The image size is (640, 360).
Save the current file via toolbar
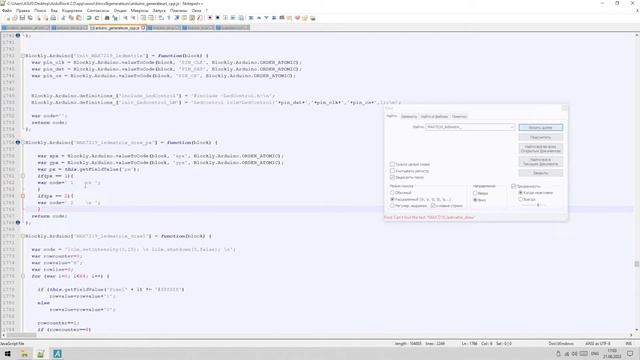pyautogui.click(x=22, y=18)
